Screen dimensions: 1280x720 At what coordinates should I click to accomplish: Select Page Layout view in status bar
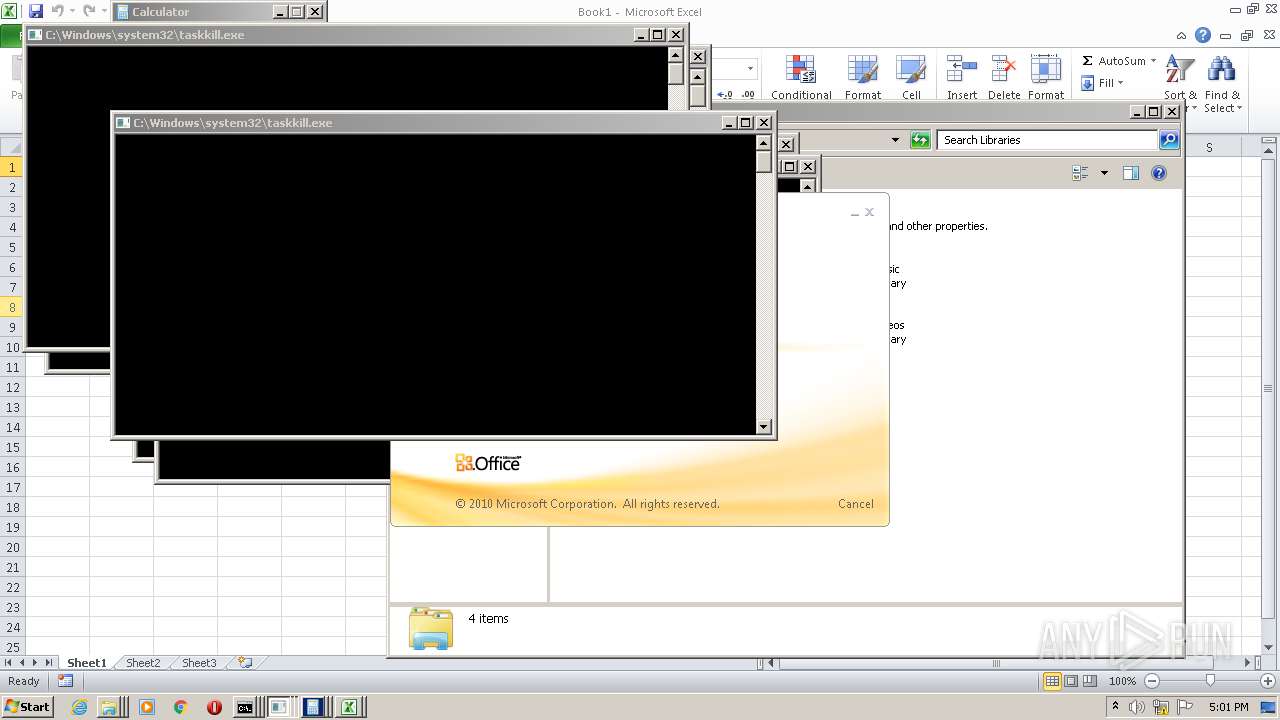coord(1071,681)
